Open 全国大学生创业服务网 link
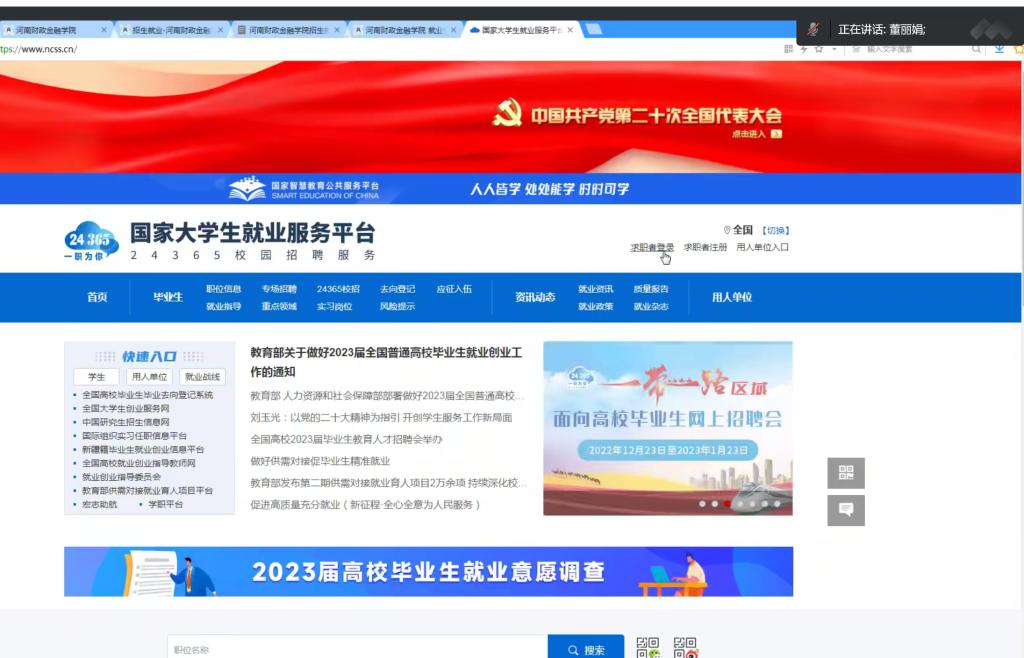 125,409
